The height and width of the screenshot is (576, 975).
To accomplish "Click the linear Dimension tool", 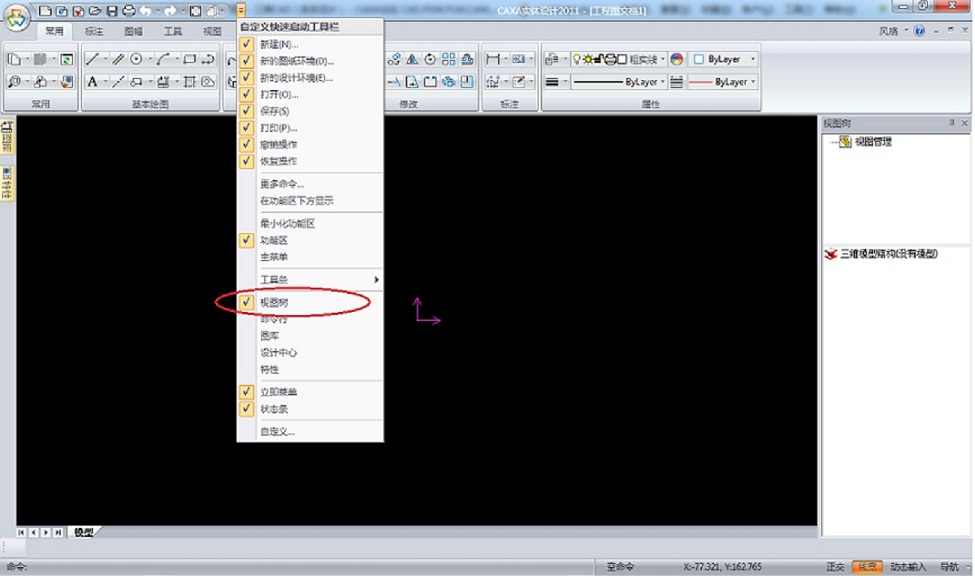I will point(492,59).
